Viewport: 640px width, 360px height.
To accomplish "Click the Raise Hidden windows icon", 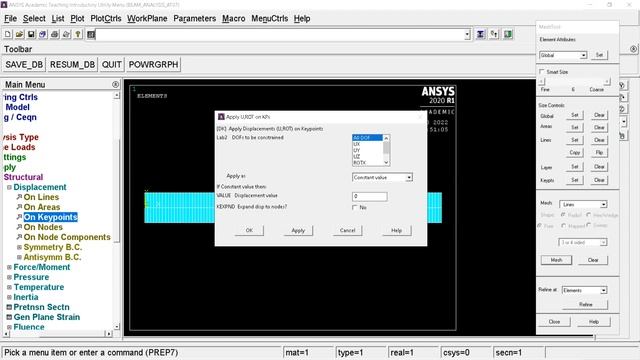I will (481, 34).
